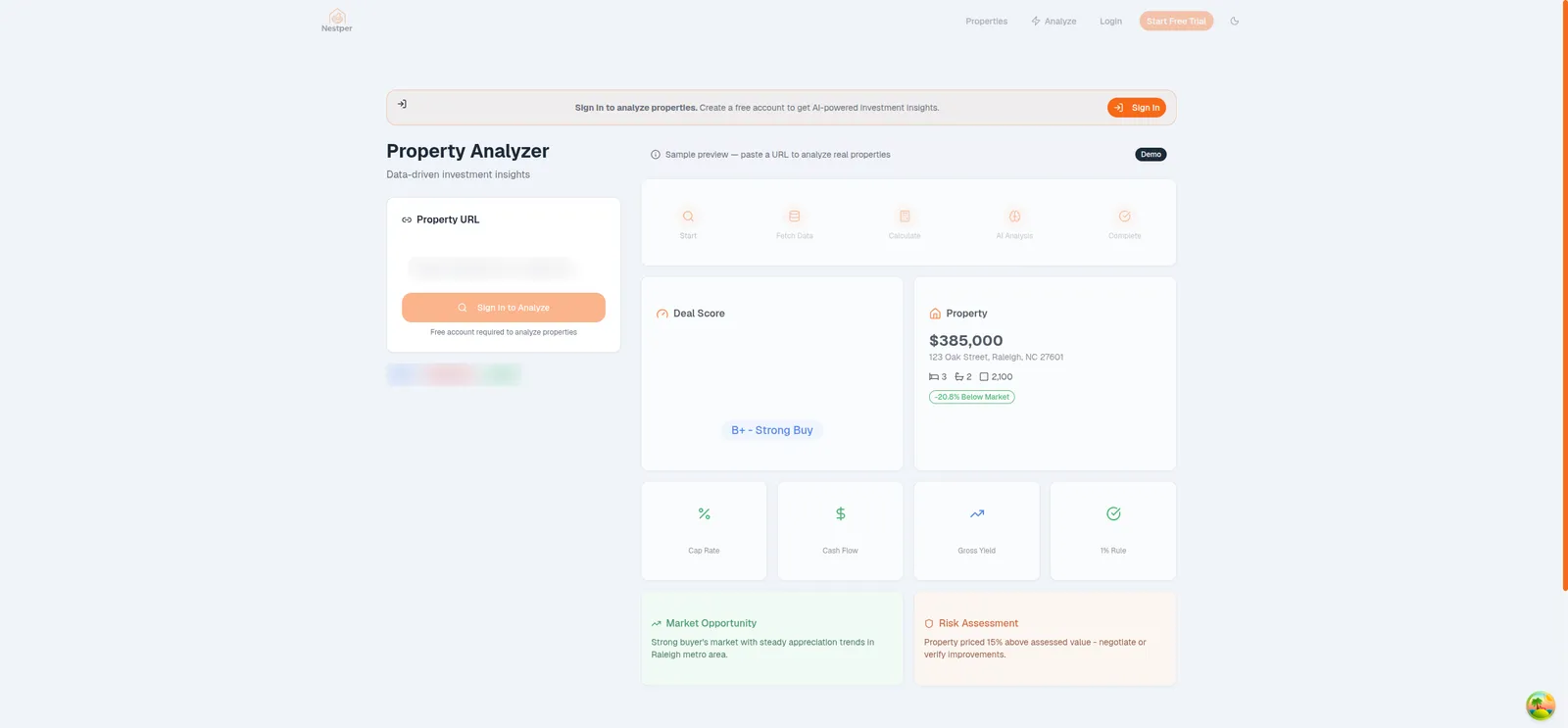The height and width of the screenshot is (728, 1568).
Task: Click the bathroom count icon
Action: (x=959, y=376)
